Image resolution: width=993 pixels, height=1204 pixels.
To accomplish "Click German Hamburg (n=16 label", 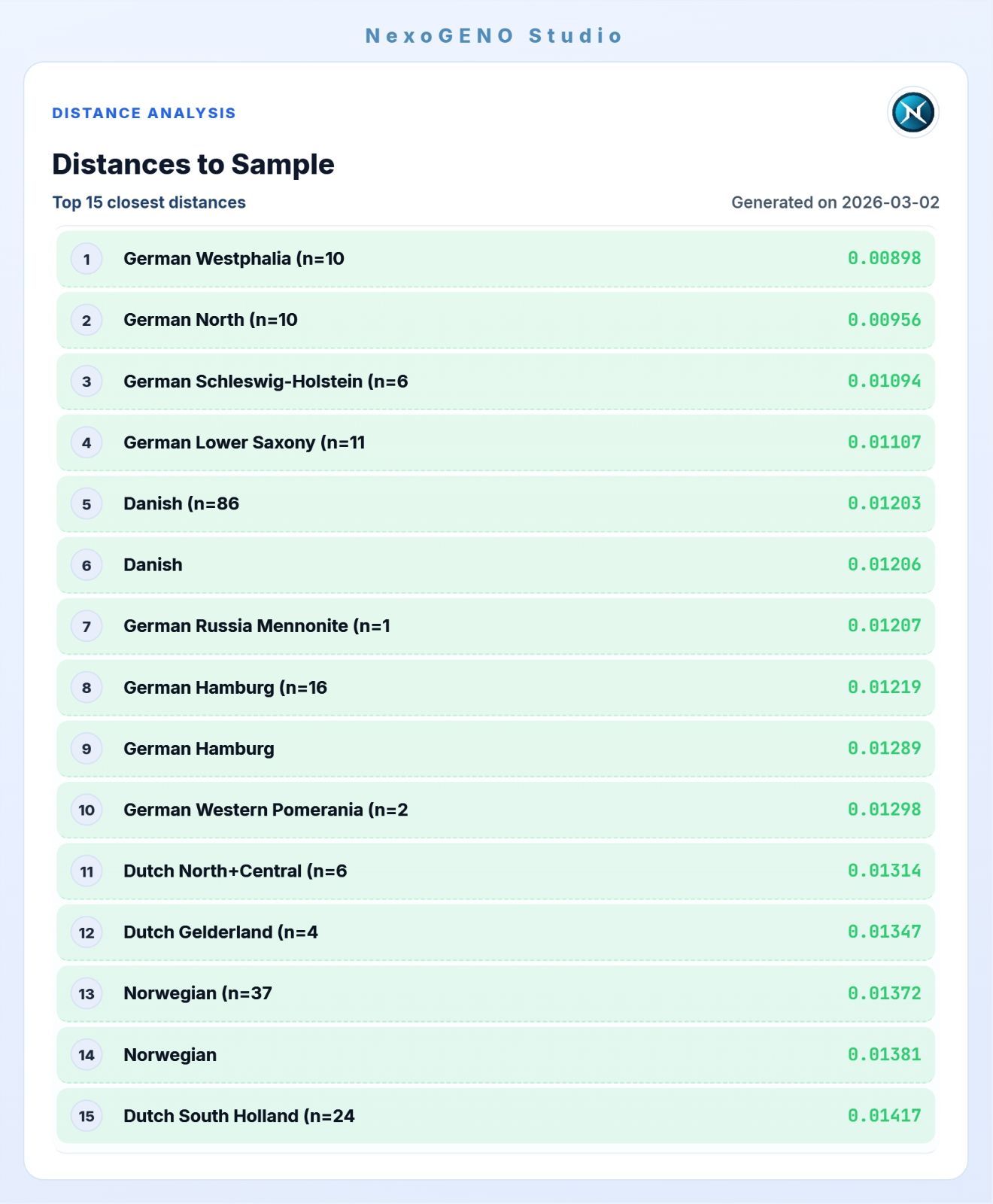I will point(225,688).
